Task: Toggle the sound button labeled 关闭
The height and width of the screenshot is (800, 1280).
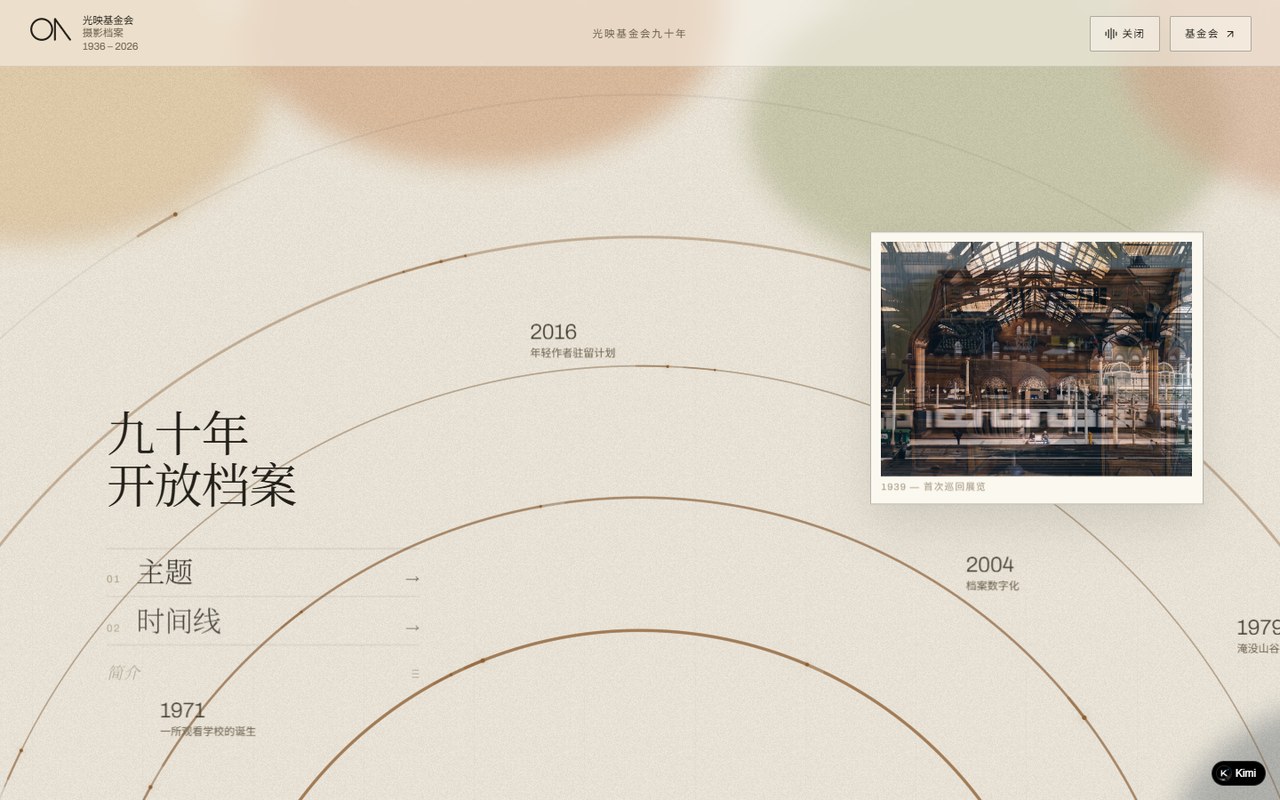Action: (x=1124, y=34)
